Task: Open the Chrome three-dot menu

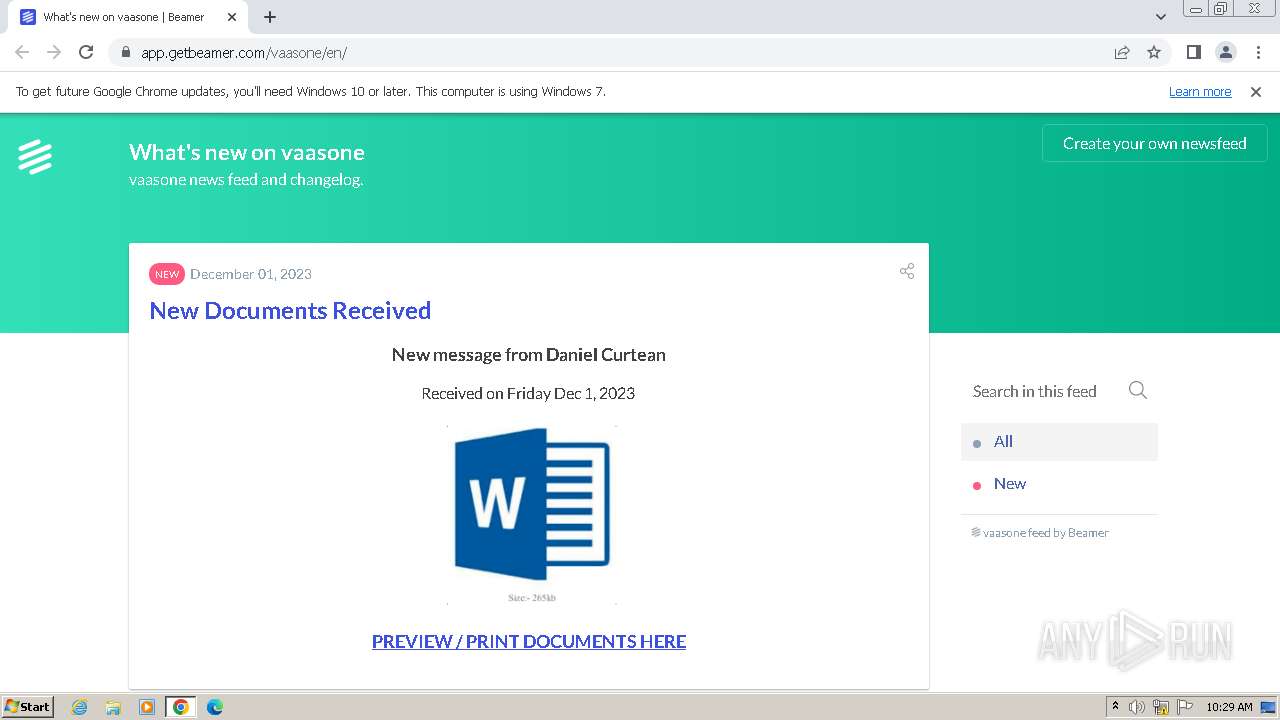Action: (x=1258, y=52)
